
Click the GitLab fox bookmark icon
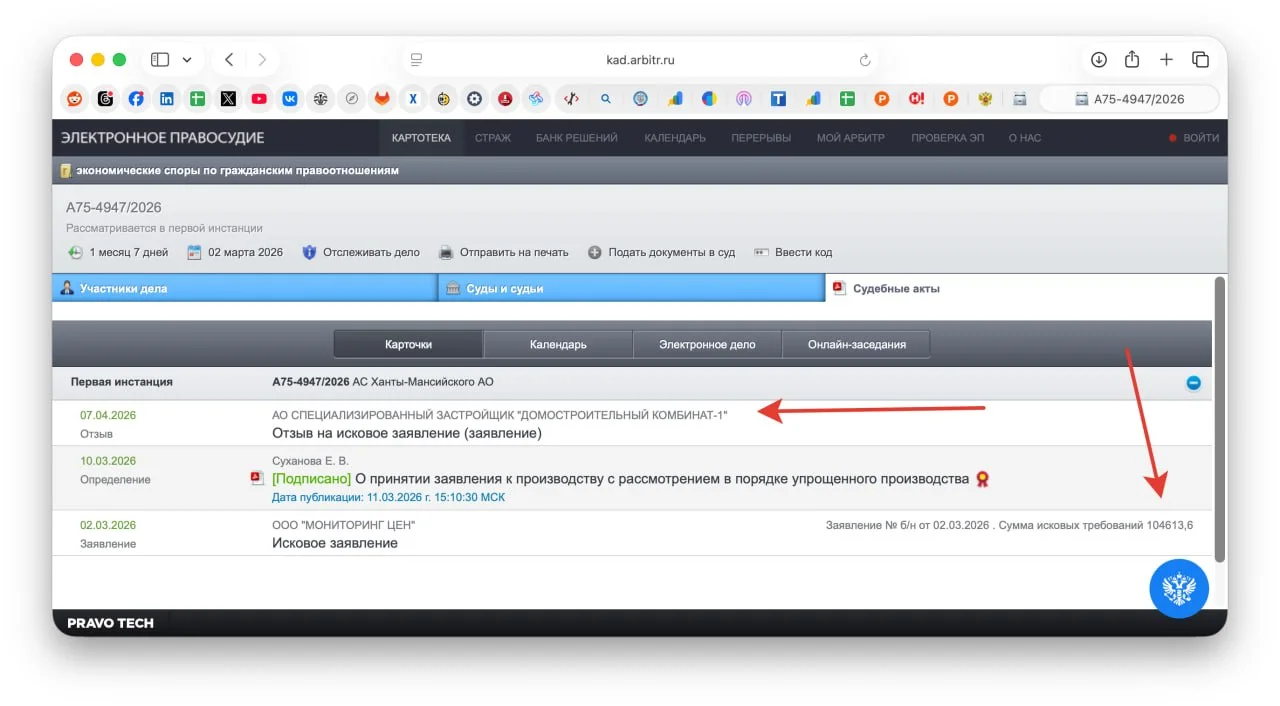pyautogui.click(x=382, y=99)
